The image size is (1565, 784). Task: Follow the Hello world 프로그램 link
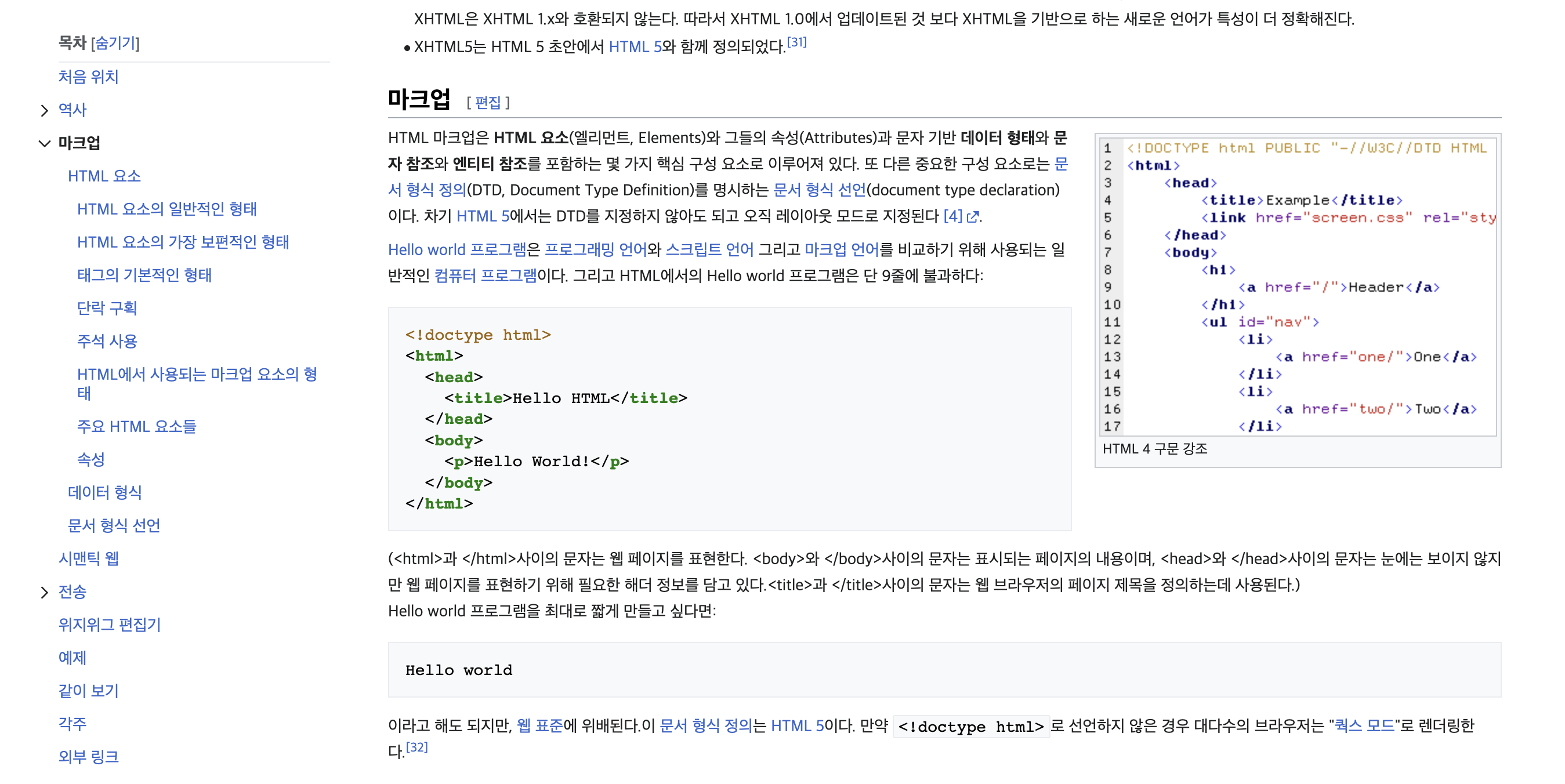tap(457, 249)
